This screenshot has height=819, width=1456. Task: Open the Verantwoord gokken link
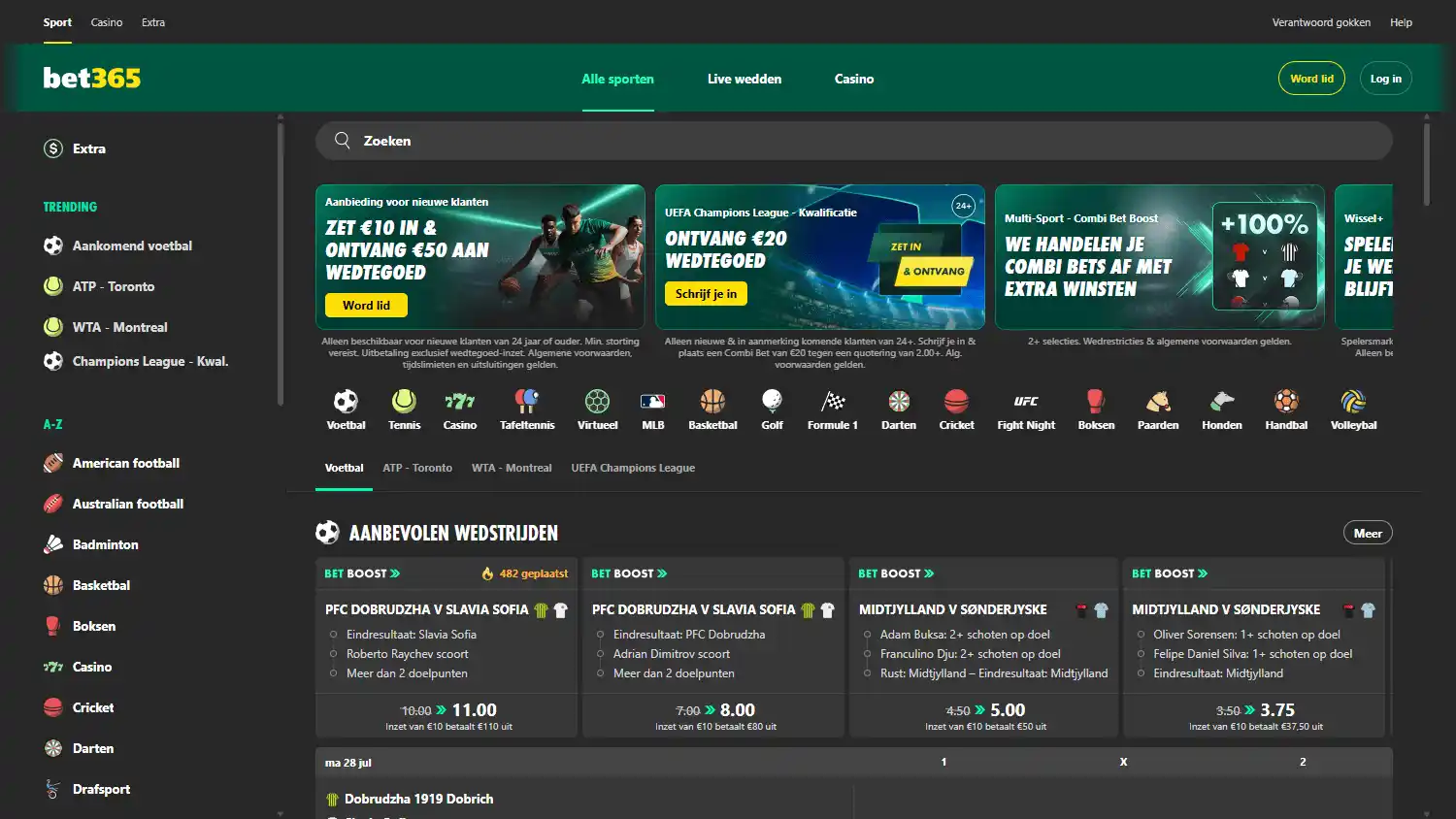coord(1321,22)
